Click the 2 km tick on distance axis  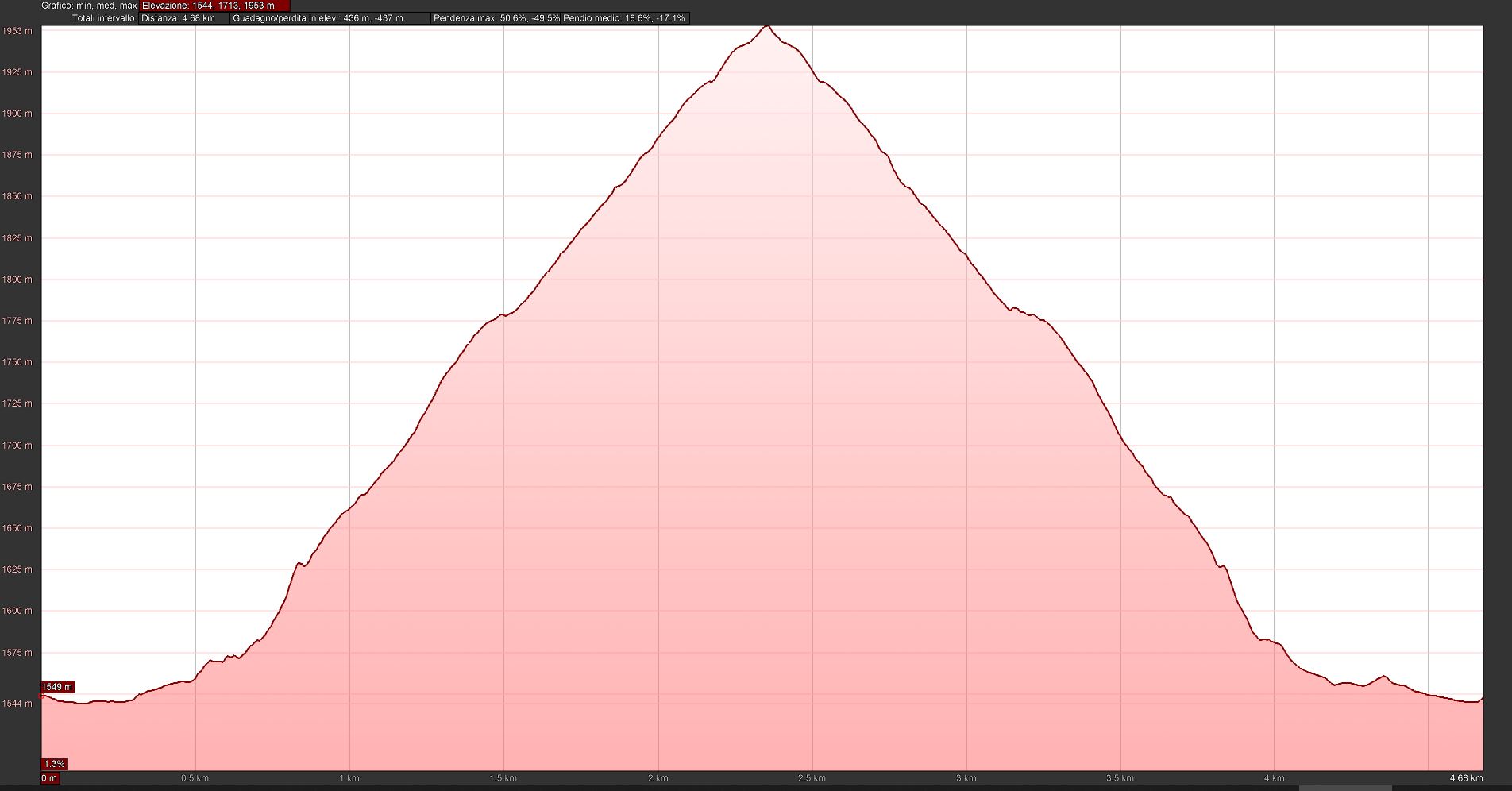coord(658,778)
